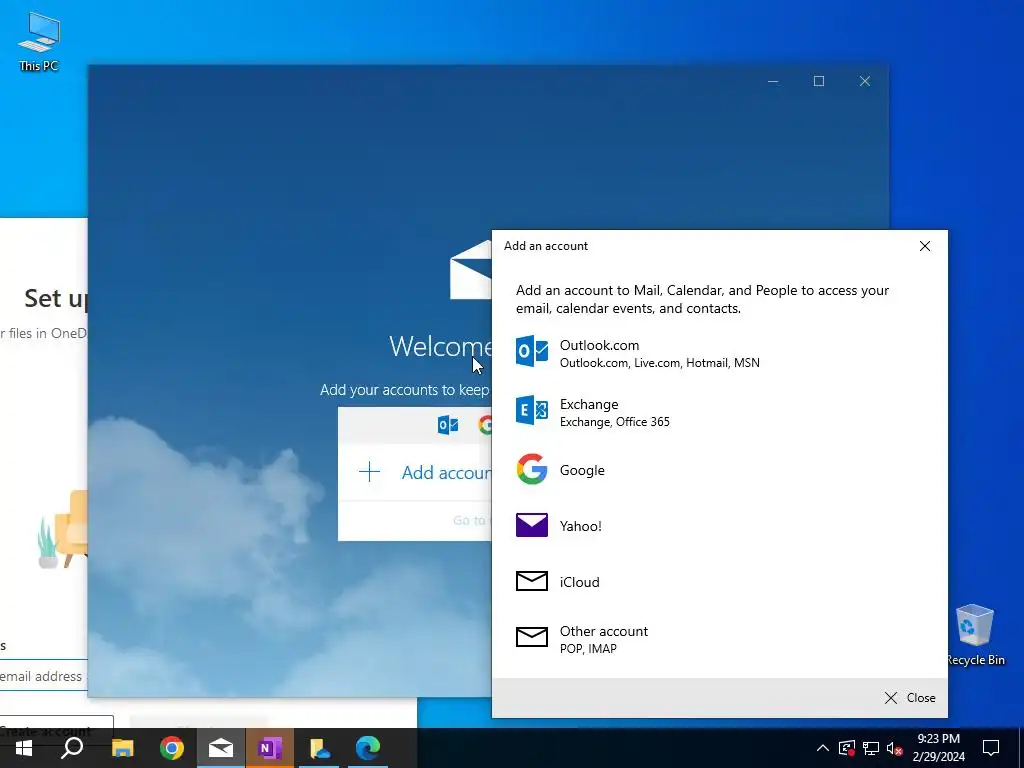Open OneDrive setup from taskbar
This screenshot has width=1024, height=768.
click(319, 748)
